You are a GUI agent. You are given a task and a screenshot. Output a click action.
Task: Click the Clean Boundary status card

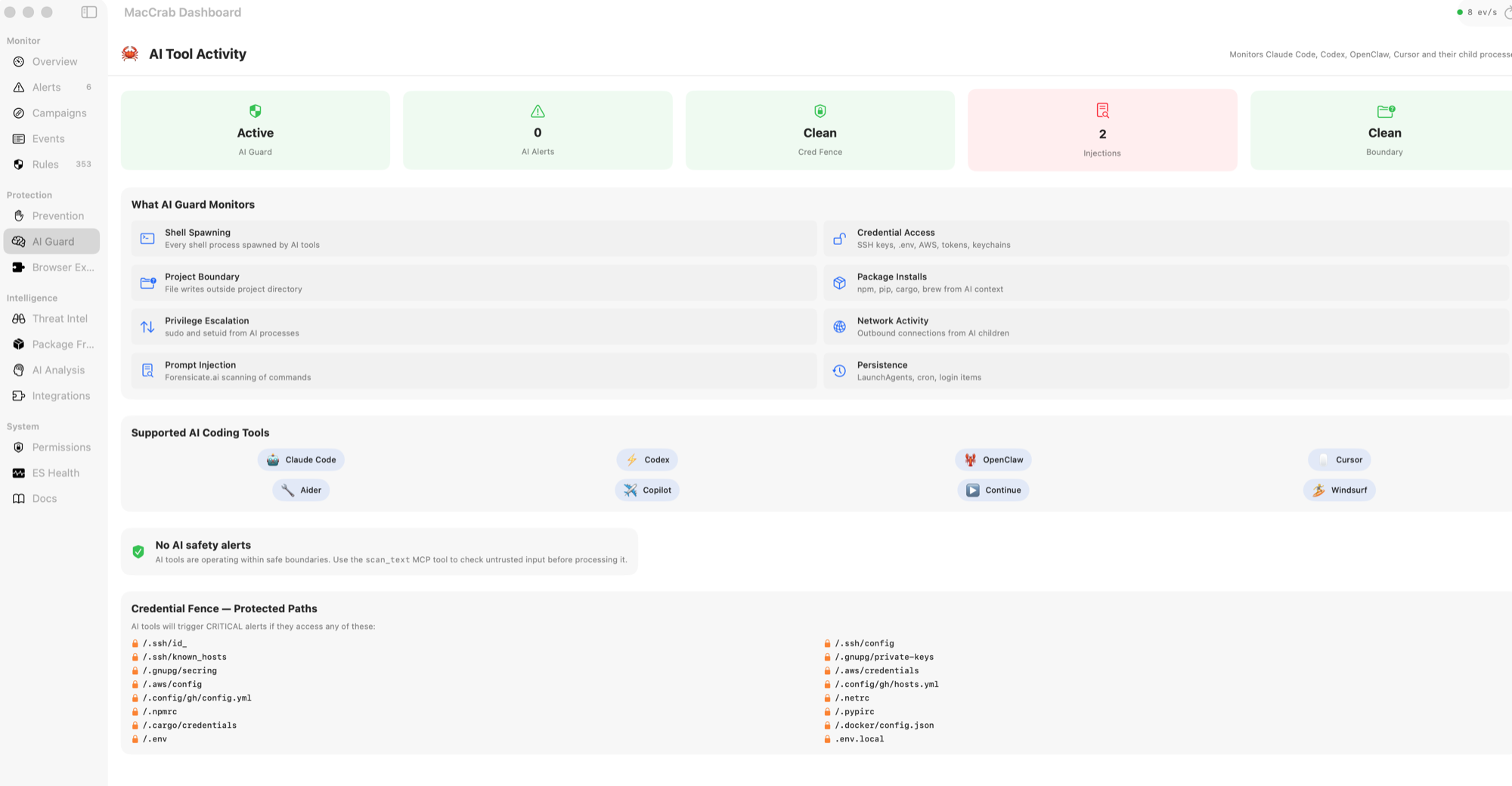click(x=1384, y=130)
